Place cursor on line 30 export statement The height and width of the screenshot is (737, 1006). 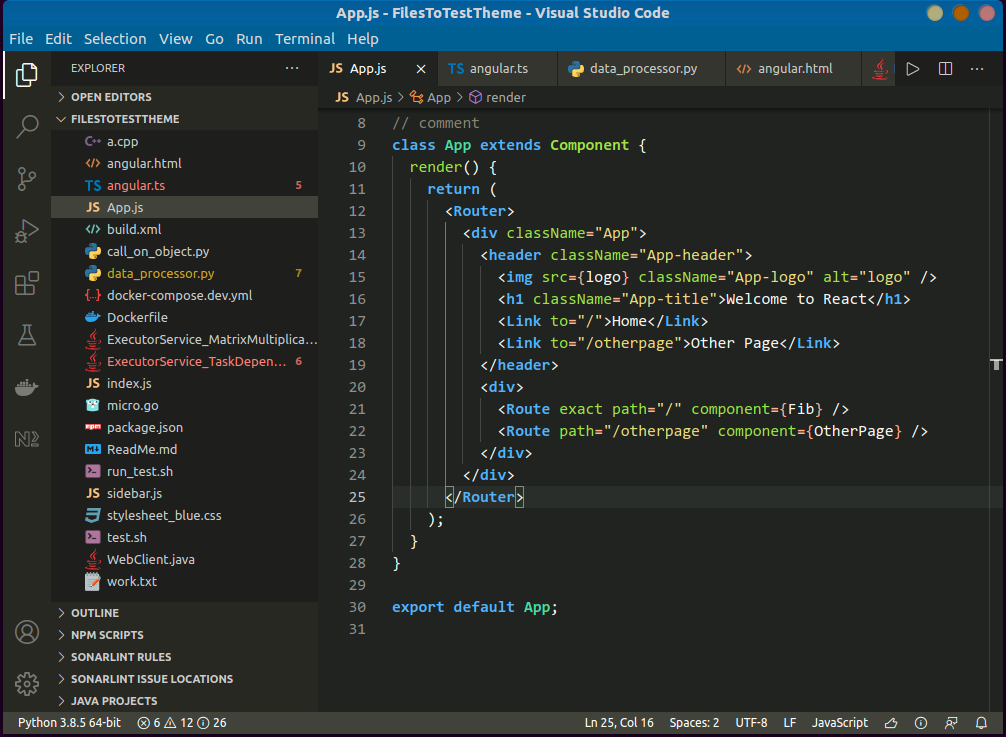(x=475, y=607)
